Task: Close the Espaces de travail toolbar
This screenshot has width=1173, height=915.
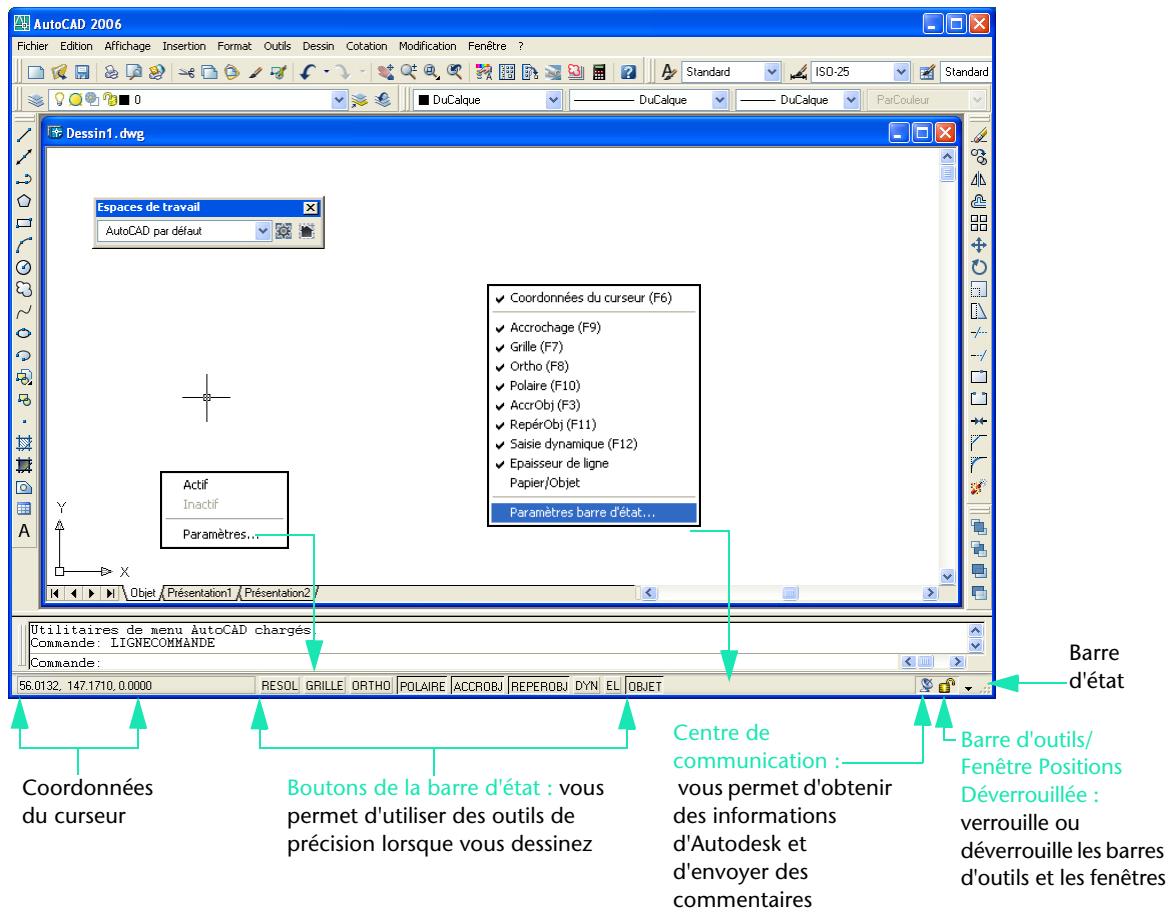Action: tap(310, 208)
